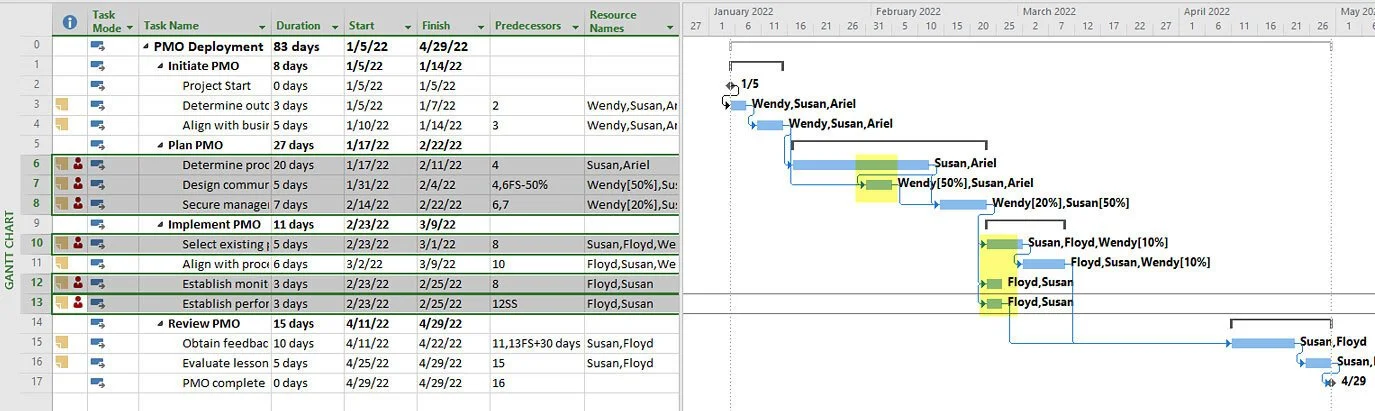The height and width of the screenshot is (411, 1375).
Task: Collapse the Review PMO summary task
Action: point(161,323)
